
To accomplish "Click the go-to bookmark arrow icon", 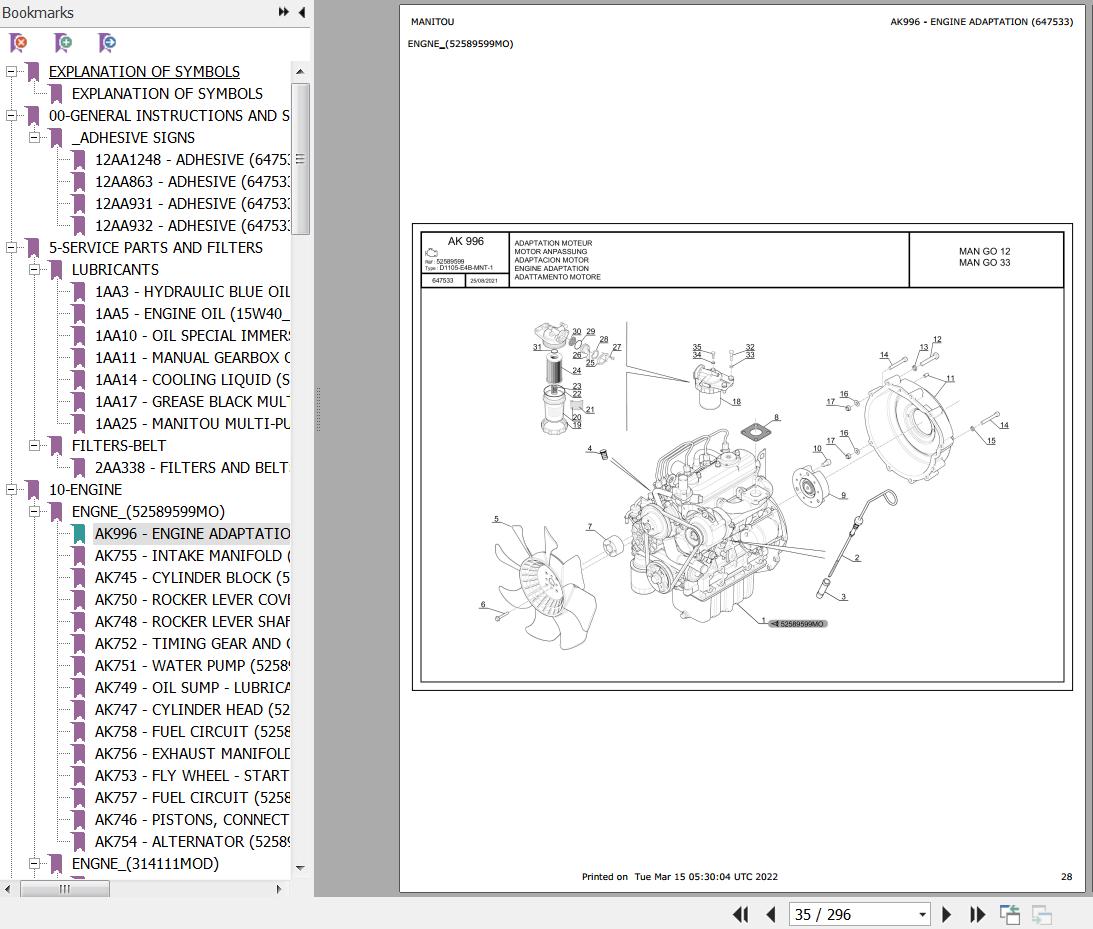I will 107,43.
